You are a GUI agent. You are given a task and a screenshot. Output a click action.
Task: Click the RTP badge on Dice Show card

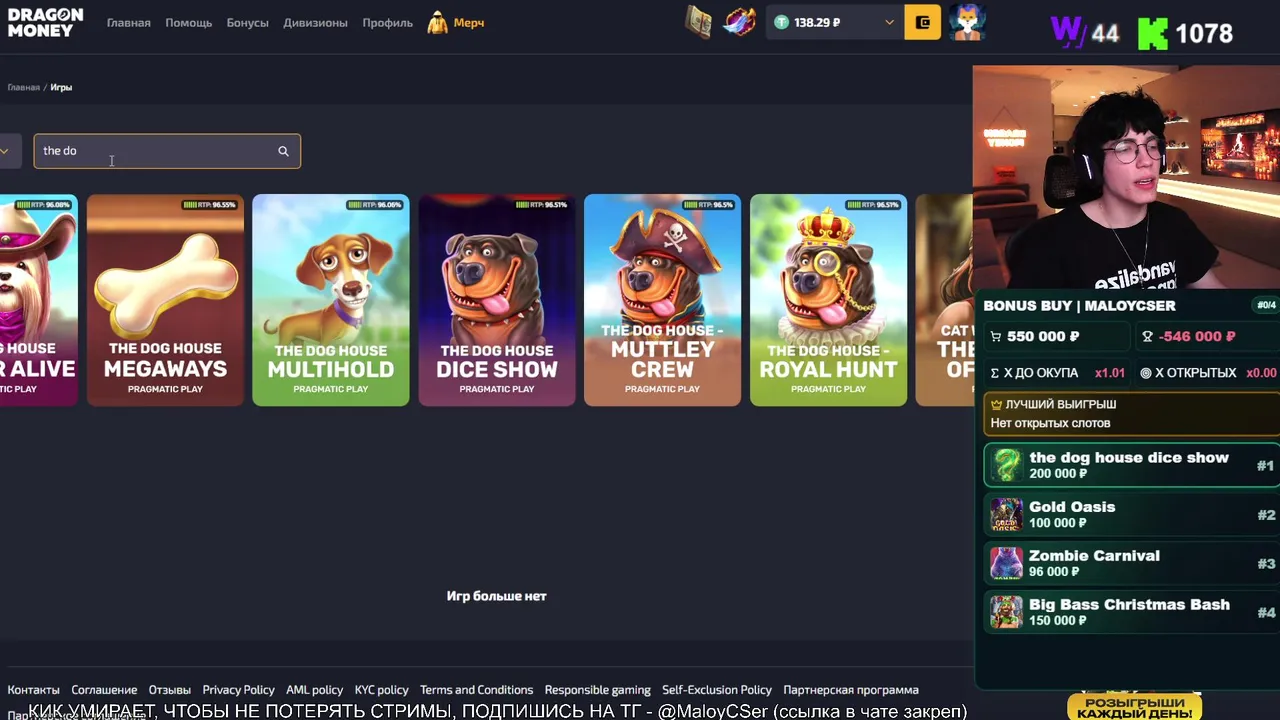(x=541, y=205)
